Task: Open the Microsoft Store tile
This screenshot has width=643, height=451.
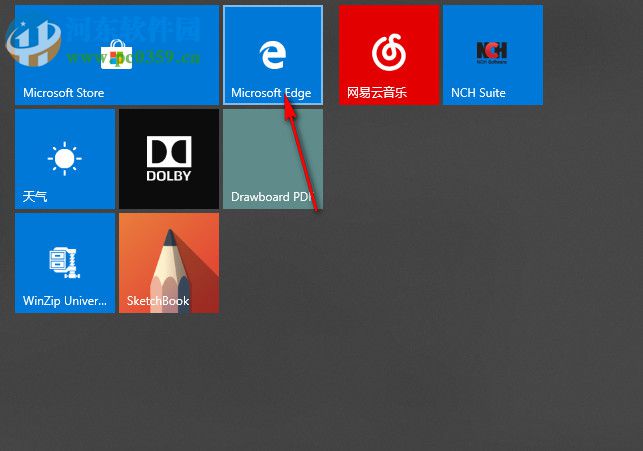Action: pos(117,55)
